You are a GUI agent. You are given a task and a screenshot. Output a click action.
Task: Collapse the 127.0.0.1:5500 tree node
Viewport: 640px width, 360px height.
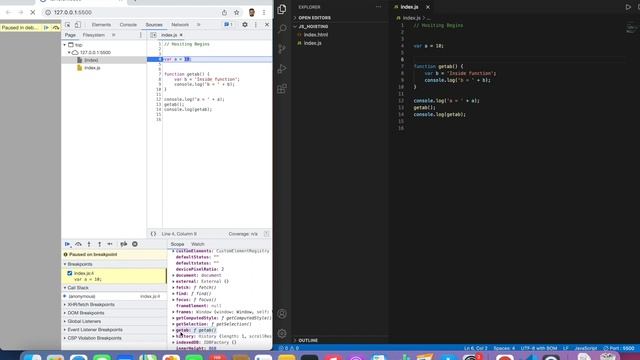(69, 53)
